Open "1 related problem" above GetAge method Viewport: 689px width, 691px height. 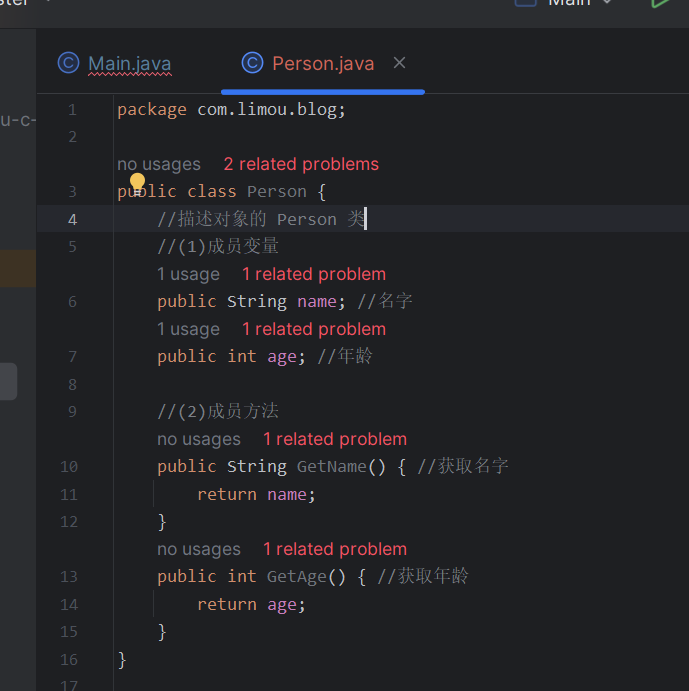(334, 549)
